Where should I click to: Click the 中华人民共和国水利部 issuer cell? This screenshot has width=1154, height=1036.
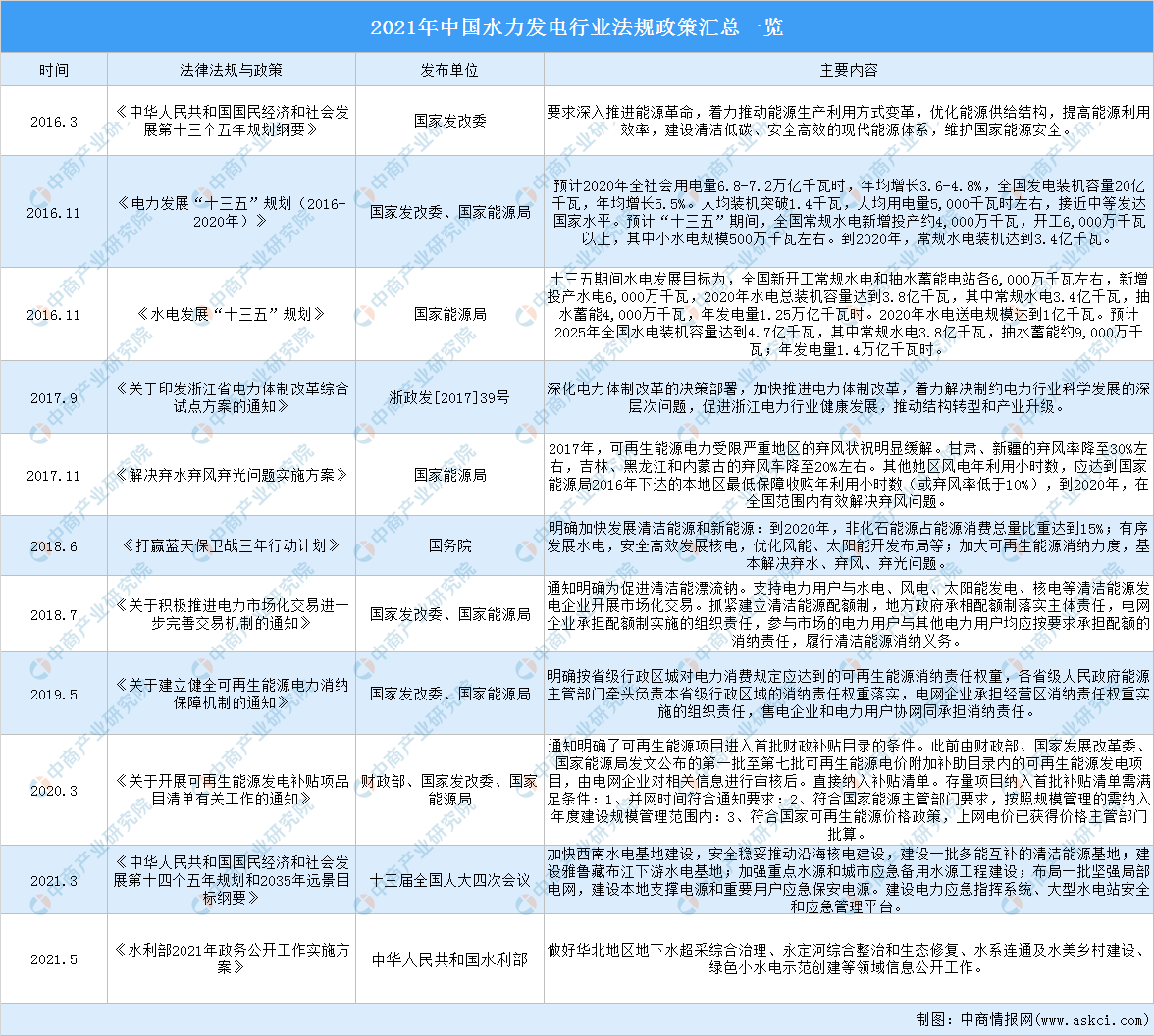449,958
